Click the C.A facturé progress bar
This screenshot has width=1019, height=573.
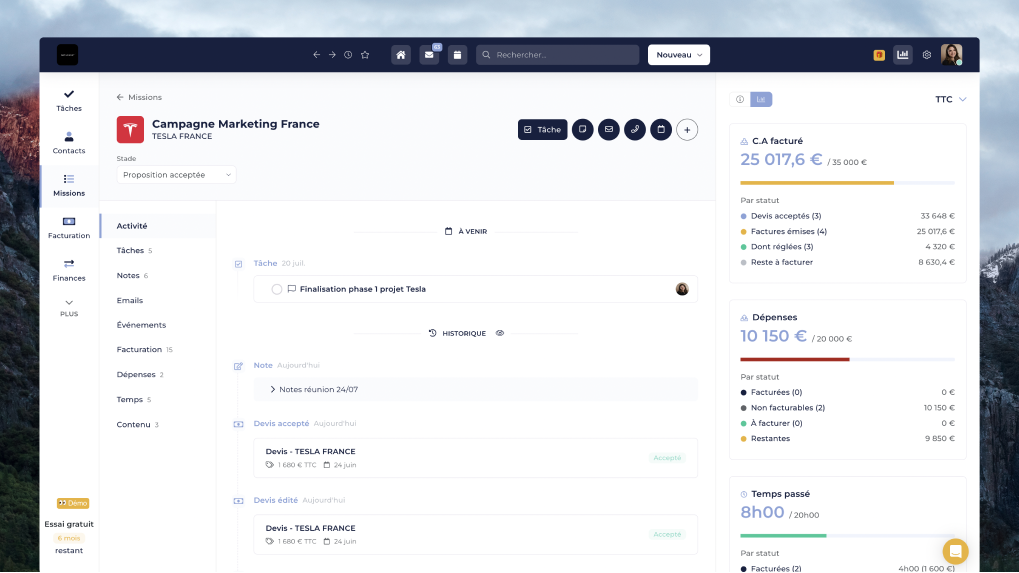pyautogui.click(x=847, y=183)
